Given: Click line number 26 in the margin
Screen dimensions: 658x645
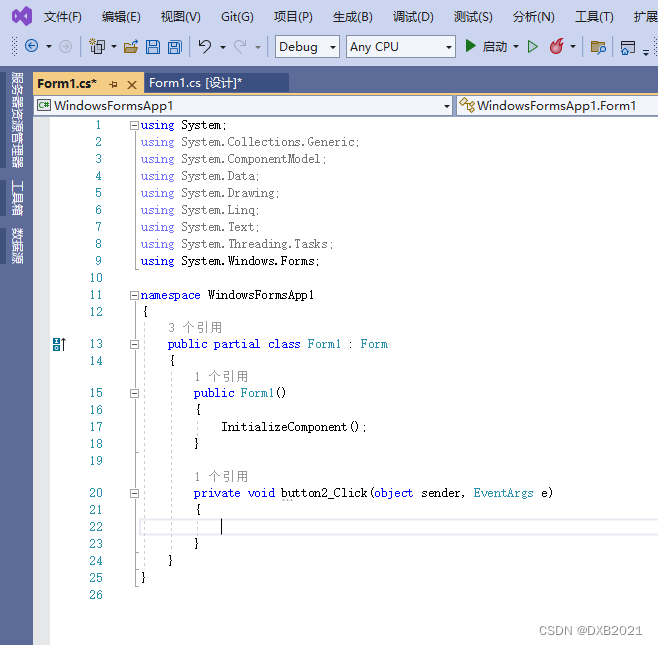Looking at the screenshot, I should tap(96, 595).
